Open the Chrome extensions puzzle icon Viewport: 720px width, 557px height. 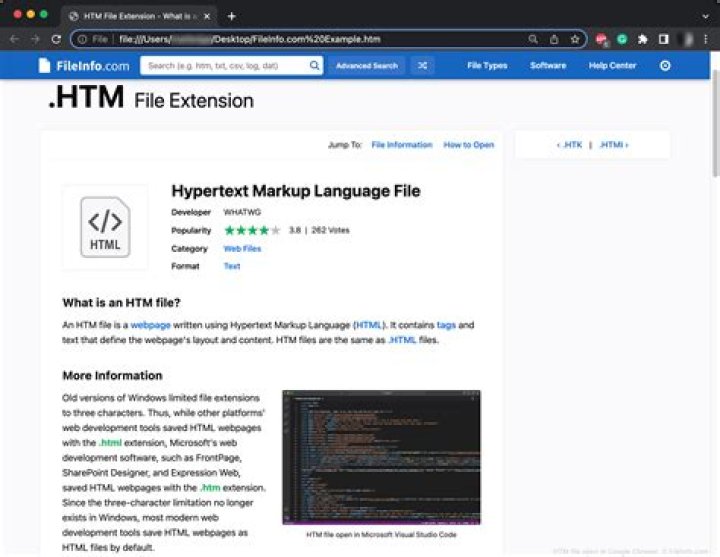[642, 39]
